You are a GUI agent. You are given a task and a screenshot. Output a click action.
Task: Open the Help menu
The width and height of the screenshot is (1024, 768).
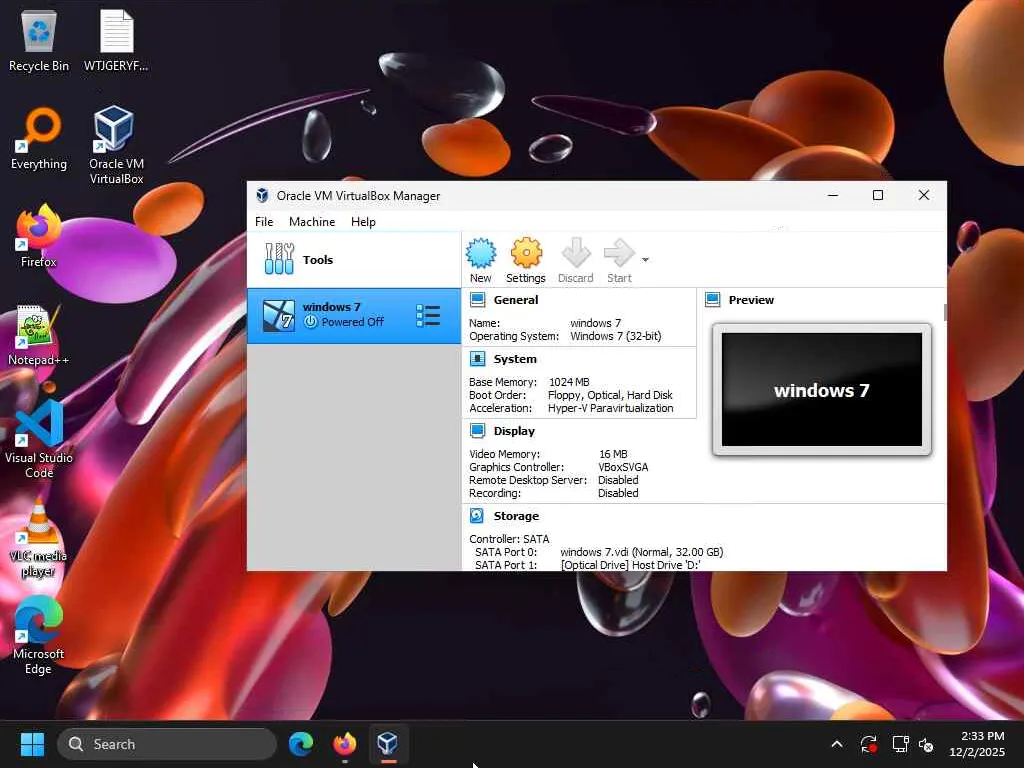click(x=363, y=222)
